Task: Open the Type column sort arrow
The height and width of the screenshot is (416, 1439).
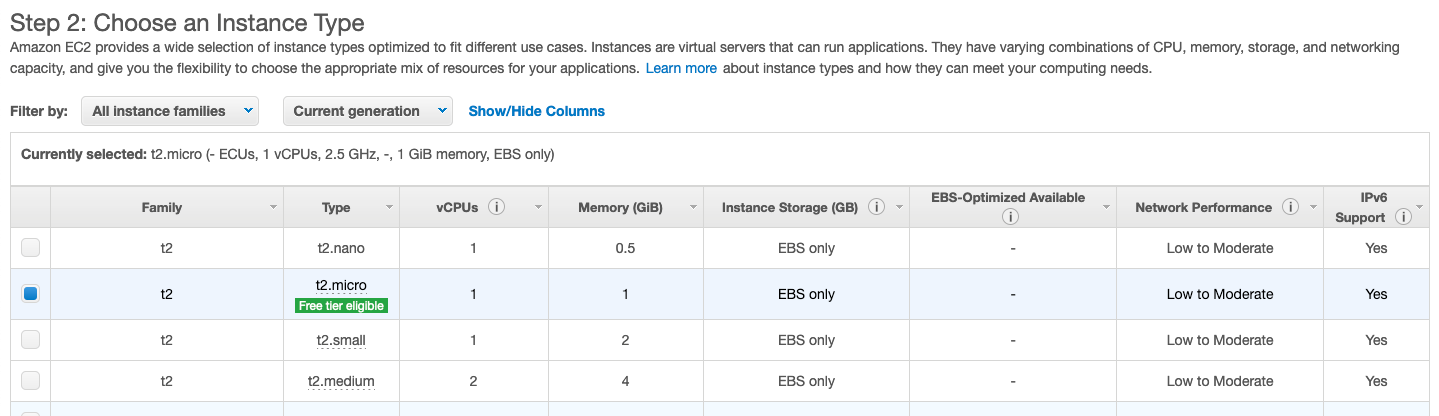Action: 389,208
